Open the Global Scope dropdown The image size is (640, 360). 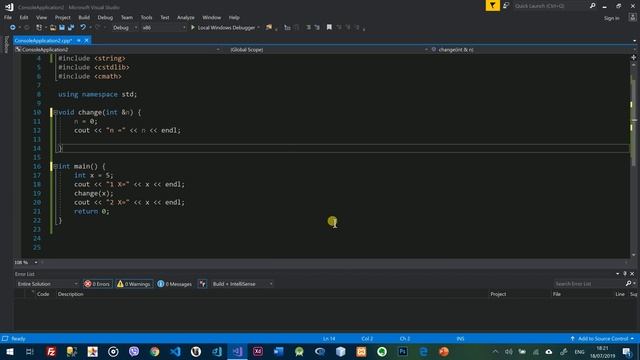[x=329, y=49]
